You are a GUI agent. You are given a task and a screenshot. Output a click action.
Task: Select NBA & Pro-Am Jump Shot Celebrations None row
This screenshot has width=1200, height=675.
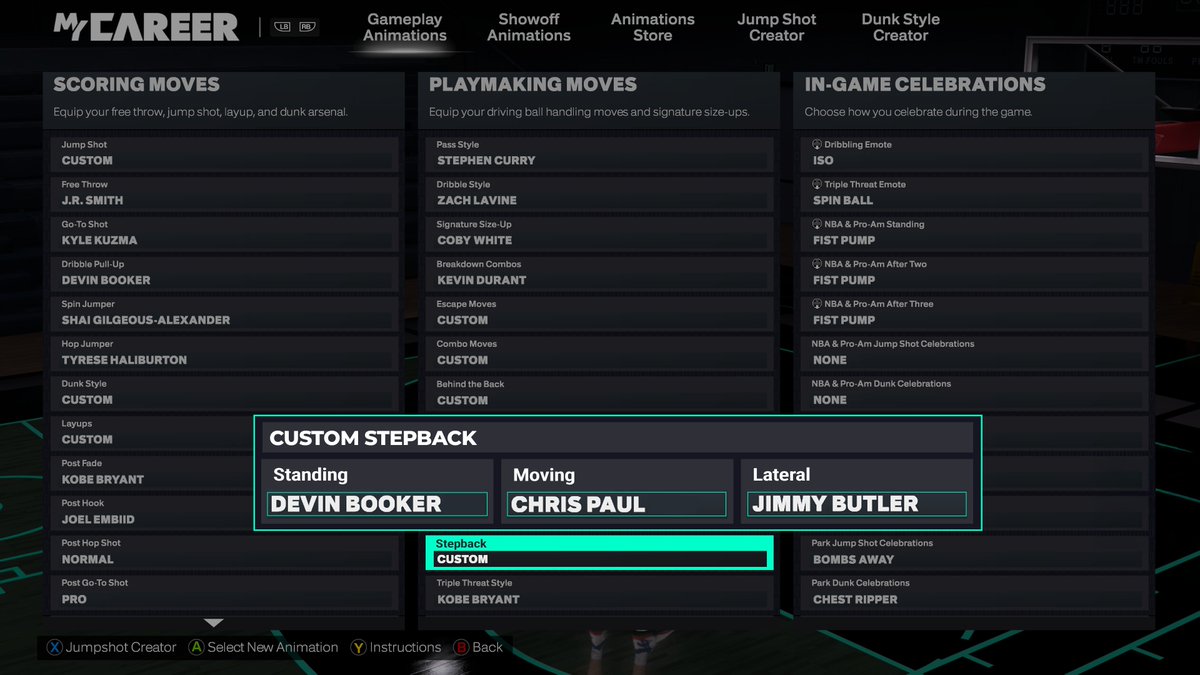tap(977, 353)
